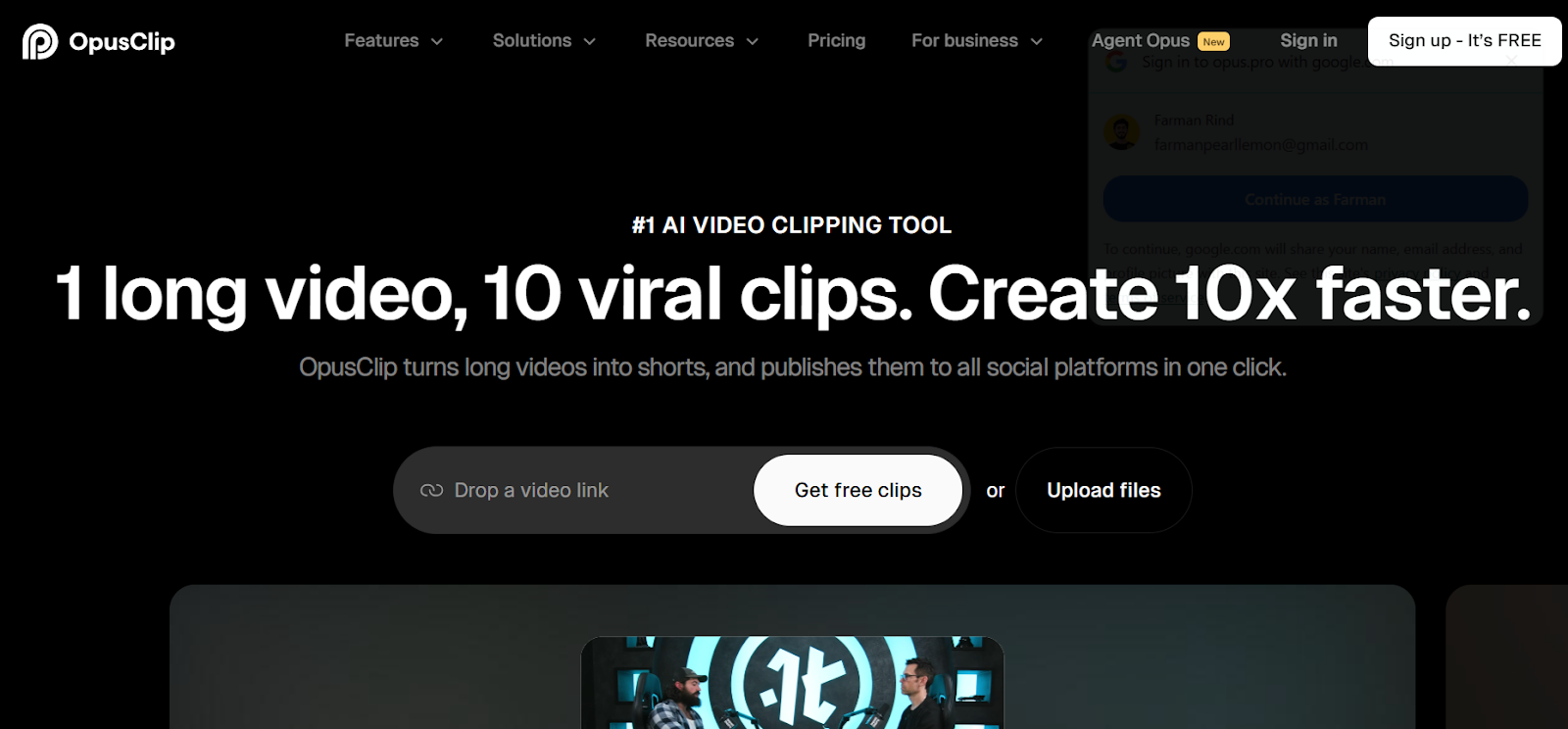Click the #1 AI VIDEO CLIPPING TOOL heading
This screenshot has height=729, width=1568.
pos(792,225)
